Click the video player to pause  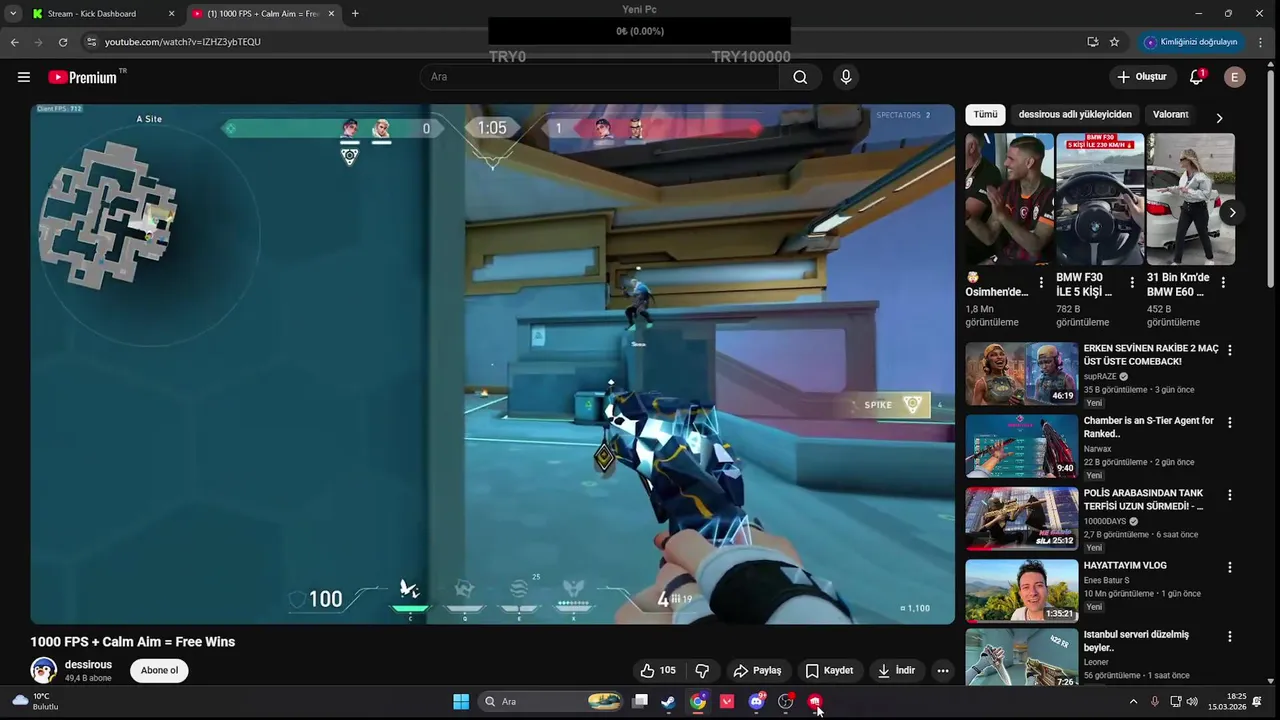(492, 364)
